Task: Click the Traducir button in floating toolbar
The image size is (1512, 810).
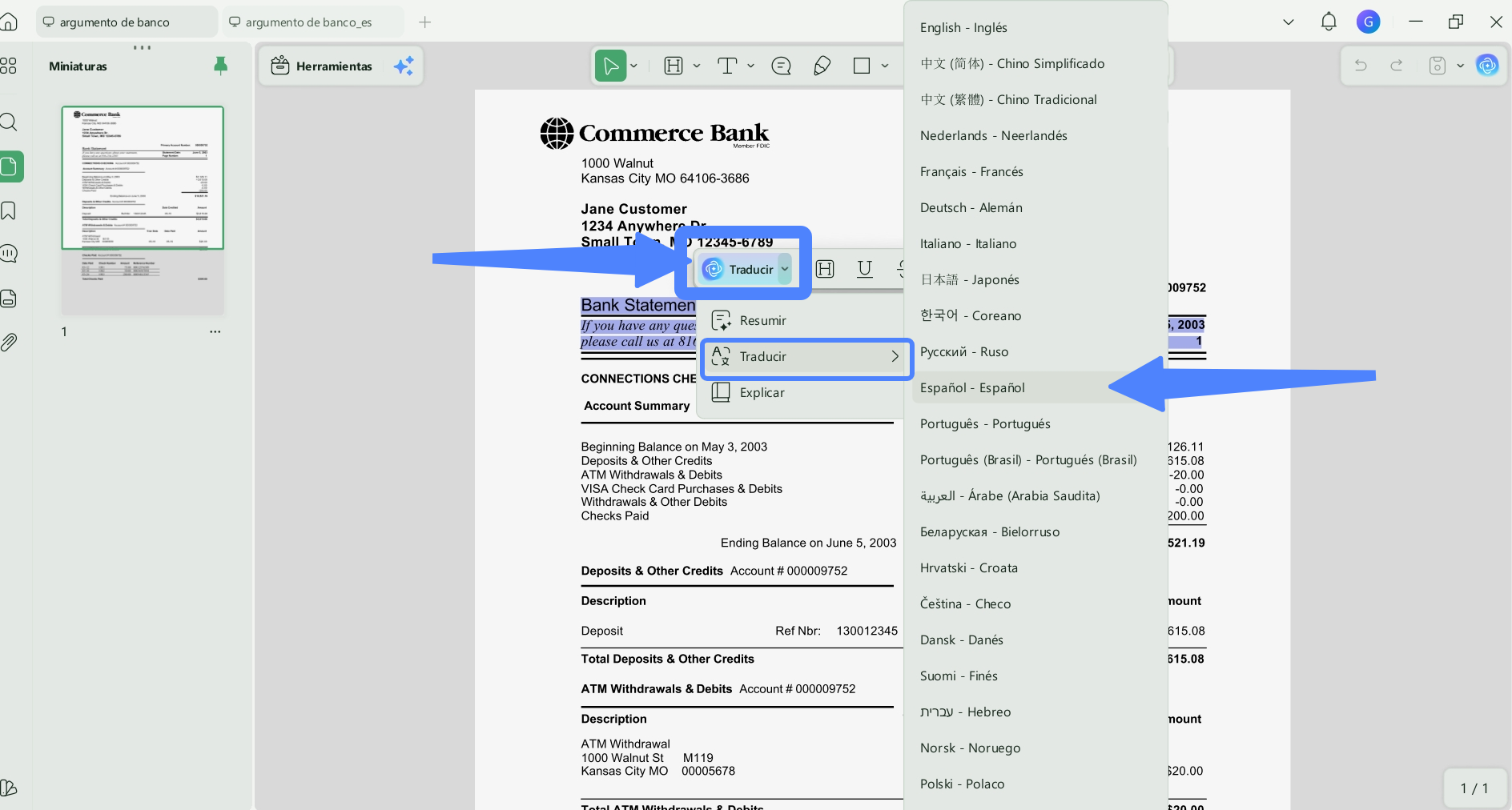Action: (x=738, y=269)
